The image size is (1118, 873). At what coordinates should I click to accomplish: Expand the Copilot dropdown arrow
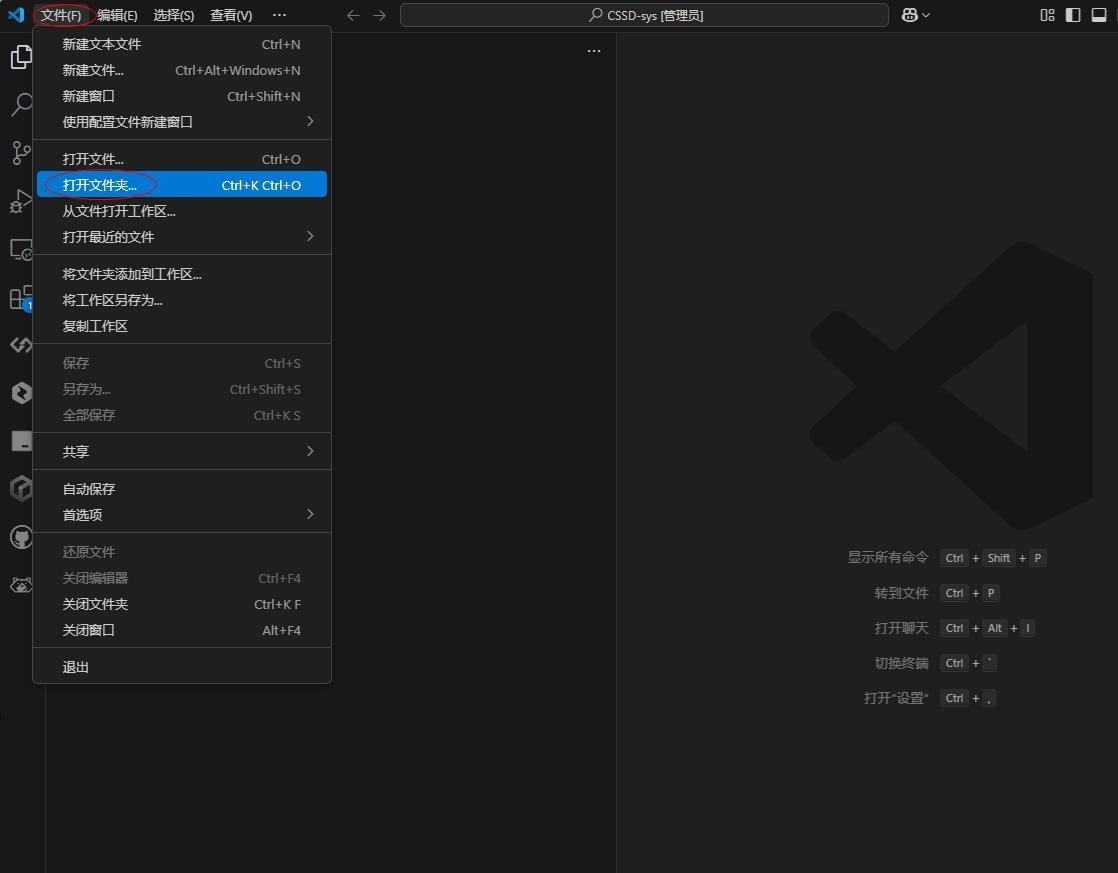[925, 15]
